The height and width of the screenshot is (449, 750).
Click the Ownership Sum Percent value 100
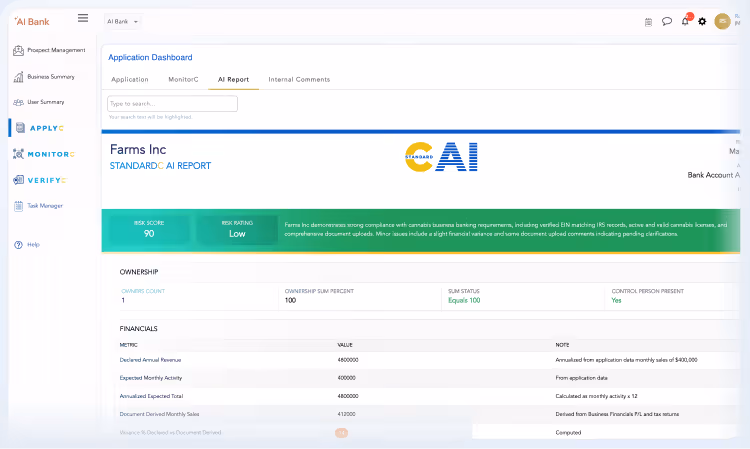click(290, 301)
